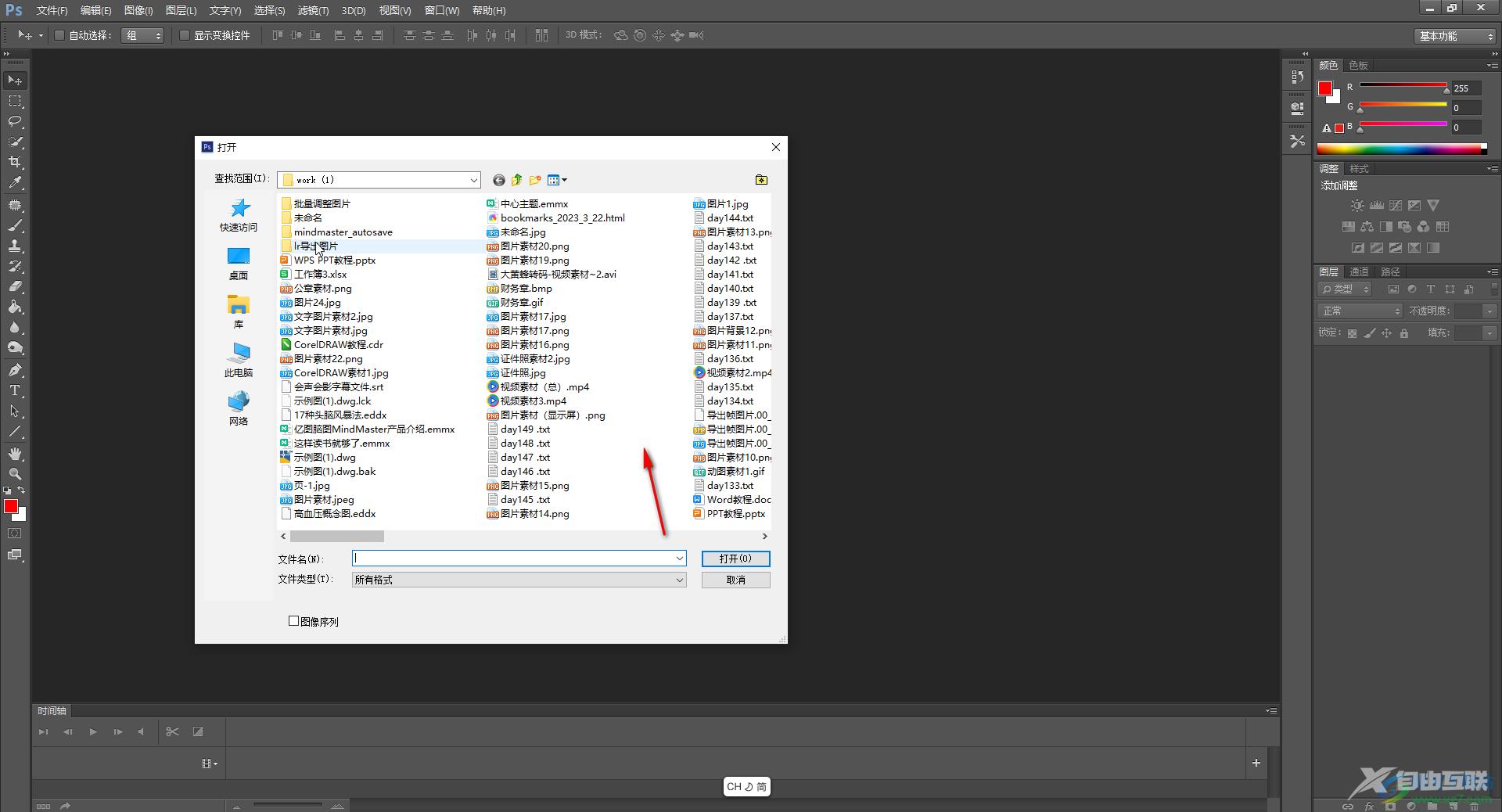This screenshot has height=812, width=1502.
Task: Select the Eyedropper tool
Action: coord(15,182)
